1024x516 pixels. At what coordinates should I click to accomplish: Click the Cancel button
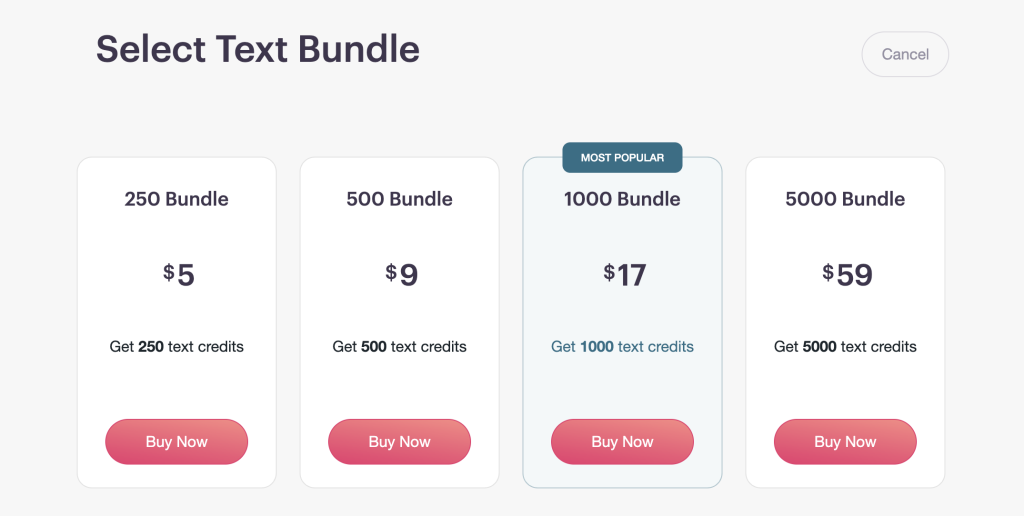[x=905, y=54]
